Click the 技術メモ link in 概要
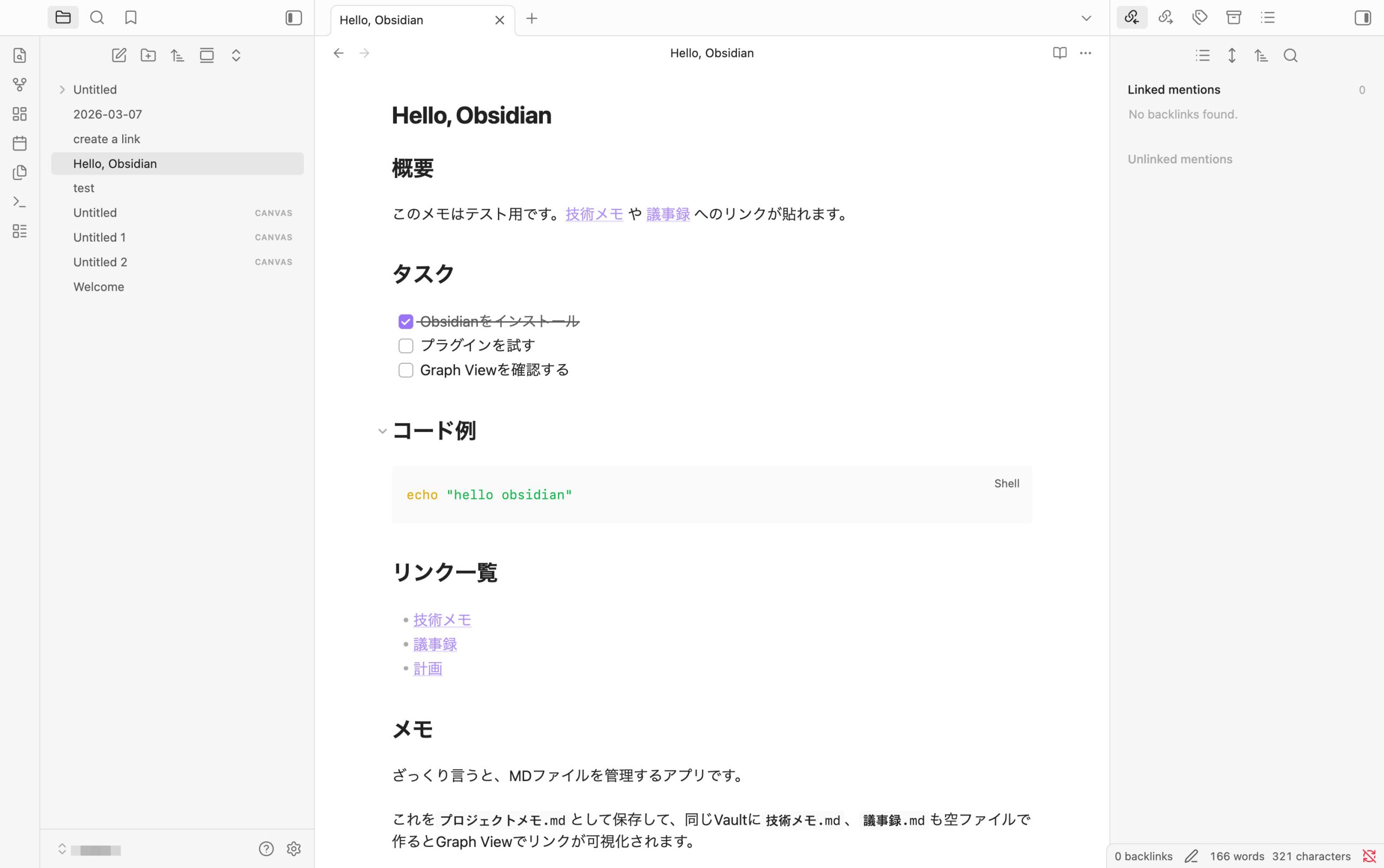Viewport: 1384px width, 868px height. point(594,214)
